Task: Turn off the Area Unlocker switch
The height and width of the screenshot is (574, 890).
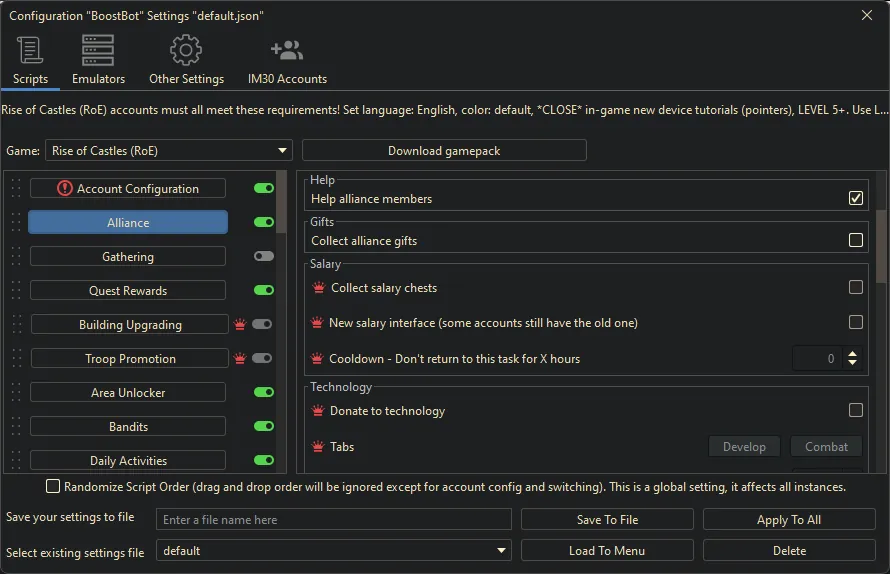Action: pos(264,392)
